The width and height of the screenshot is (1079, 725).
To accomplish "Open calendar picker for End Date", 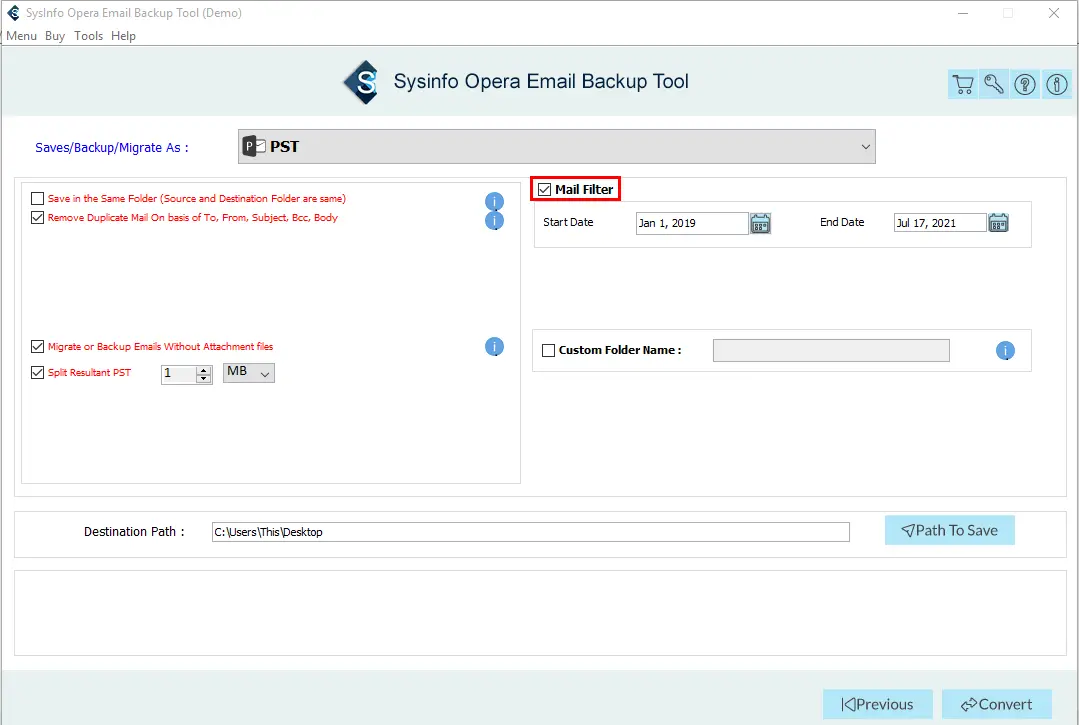I will coord(998,223).
